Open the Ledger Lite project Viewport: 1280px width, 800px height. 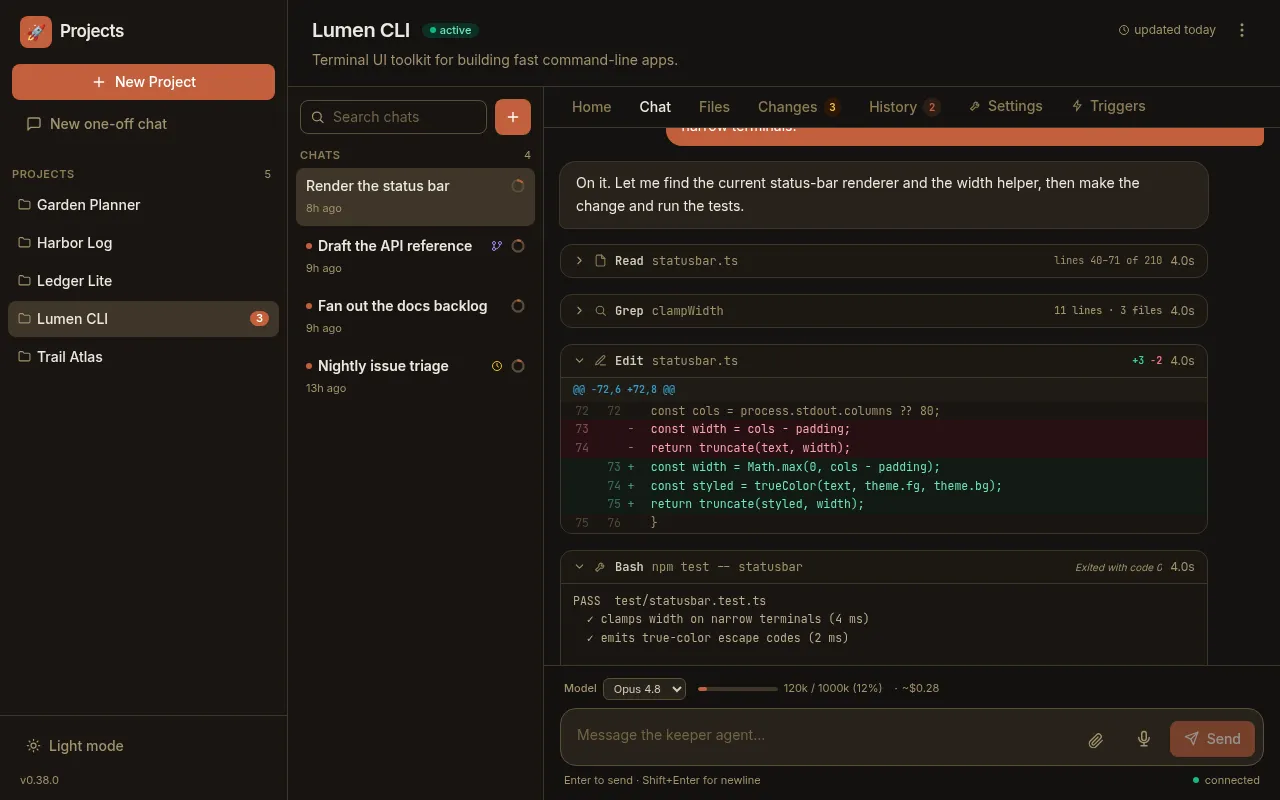coord(143,281)
